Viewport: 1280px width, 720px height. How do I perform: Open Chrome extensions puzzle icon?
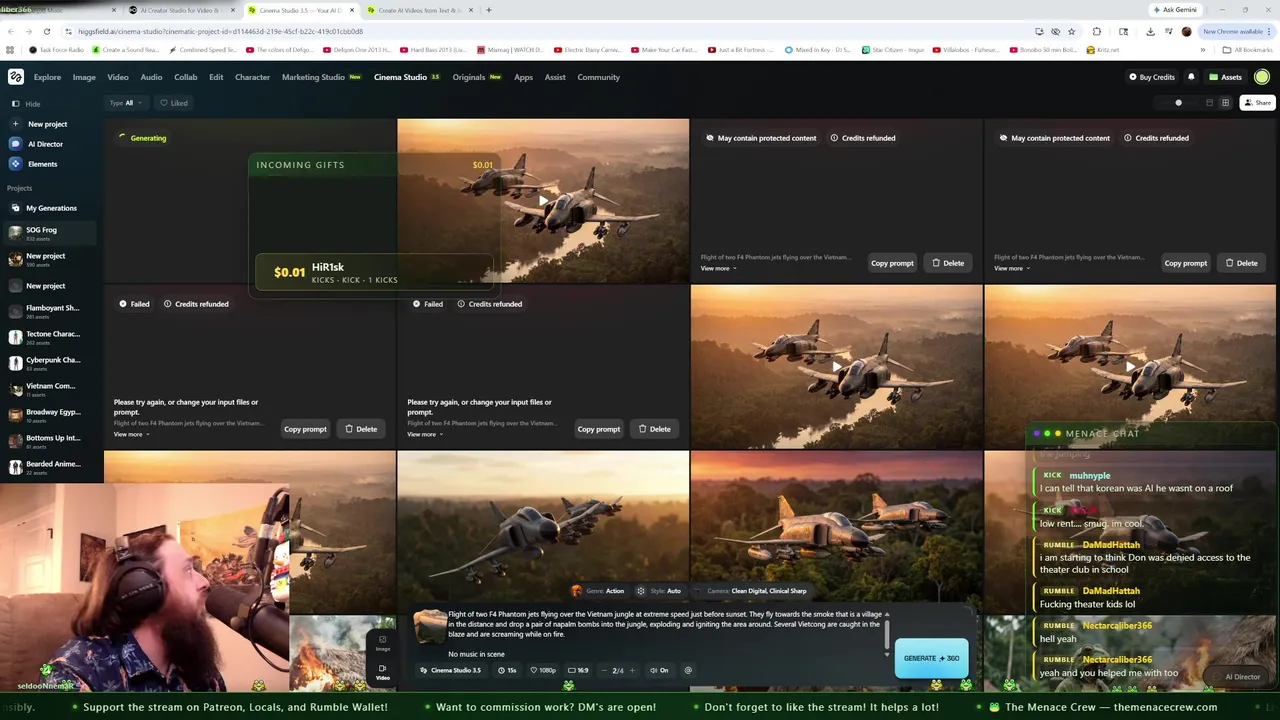point(1097,31)
